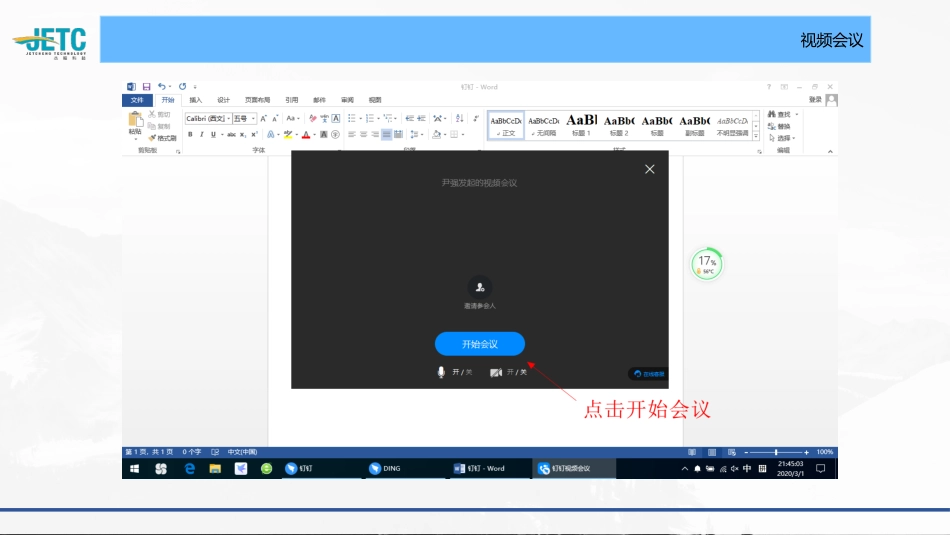Expand the styles gallery

tap(756, 135)
